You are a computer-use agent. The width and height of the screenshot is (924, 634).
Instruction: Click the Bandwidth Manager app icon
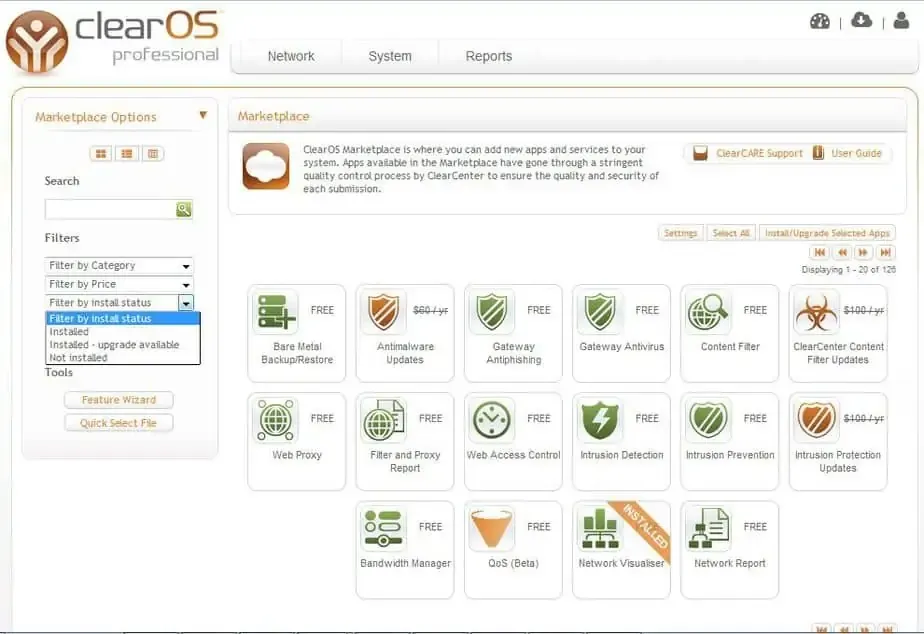(x=383, y=528)
